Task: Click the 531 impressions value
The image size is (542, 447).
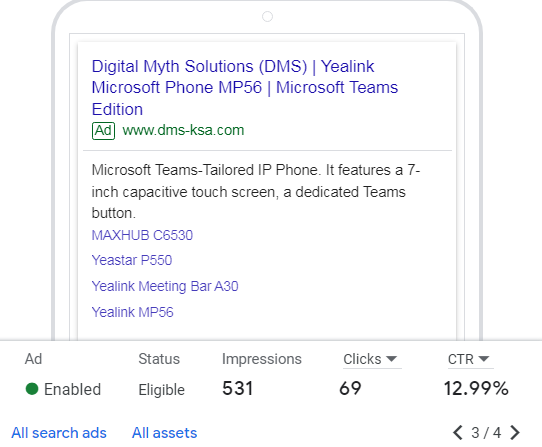Action: [237, 388]
